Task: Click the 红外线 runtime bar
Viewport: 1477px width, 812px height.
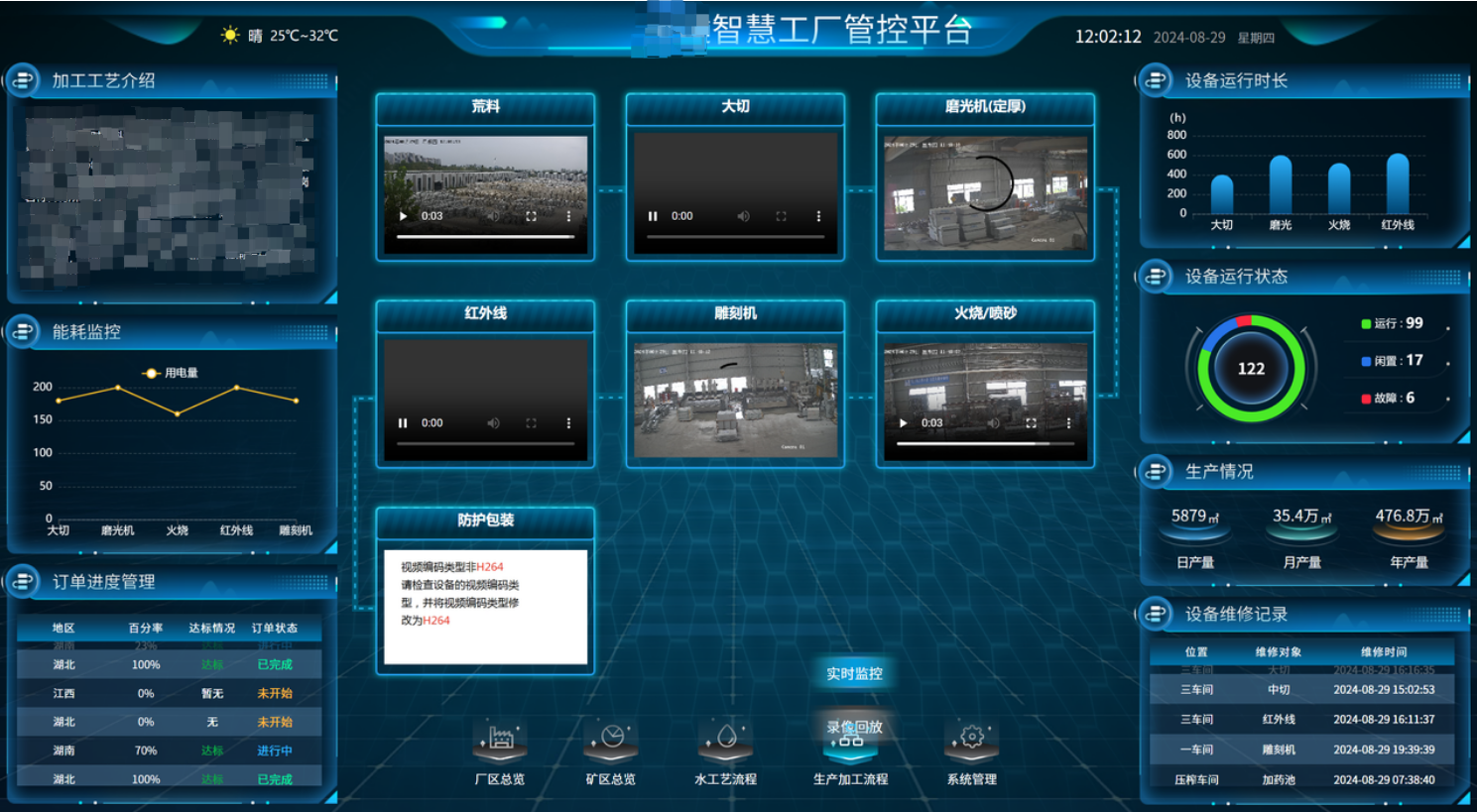Action: [x=1398, y=183]
